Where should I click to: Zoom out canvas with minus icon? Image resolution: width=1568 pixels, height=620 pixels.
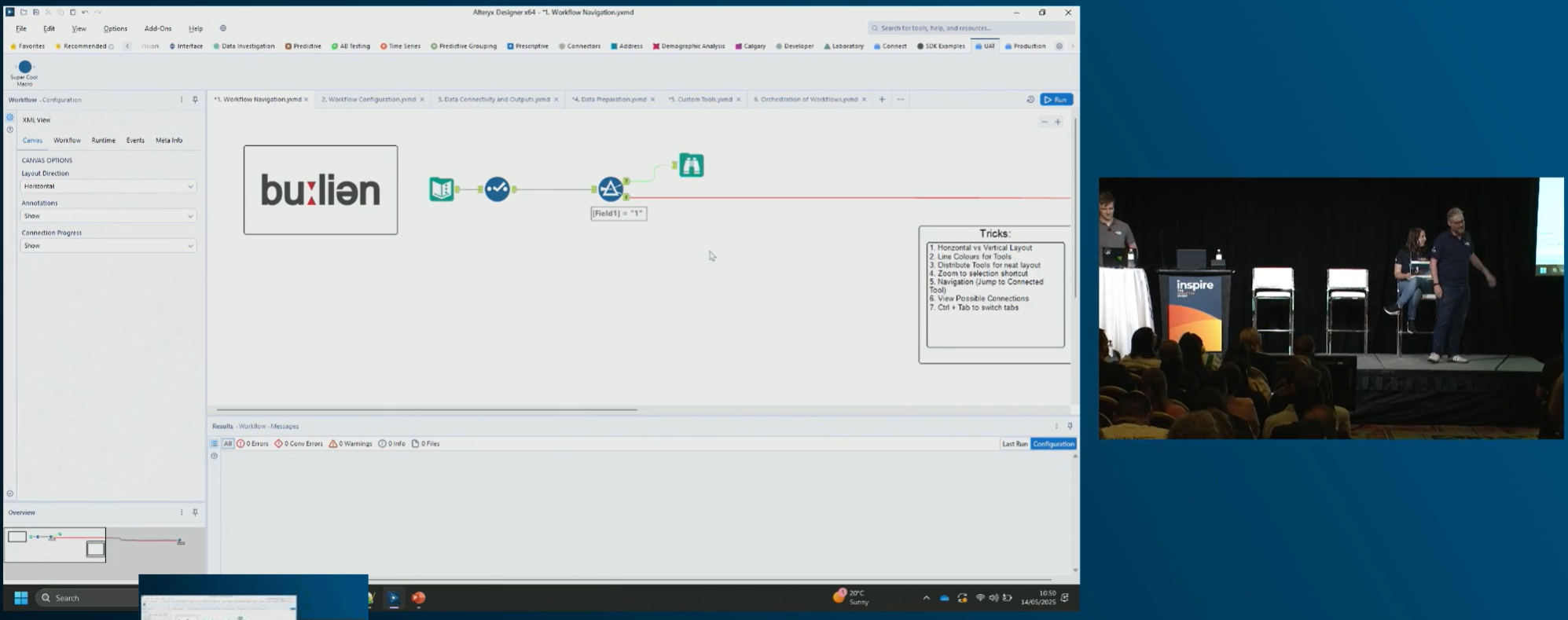1045,122
